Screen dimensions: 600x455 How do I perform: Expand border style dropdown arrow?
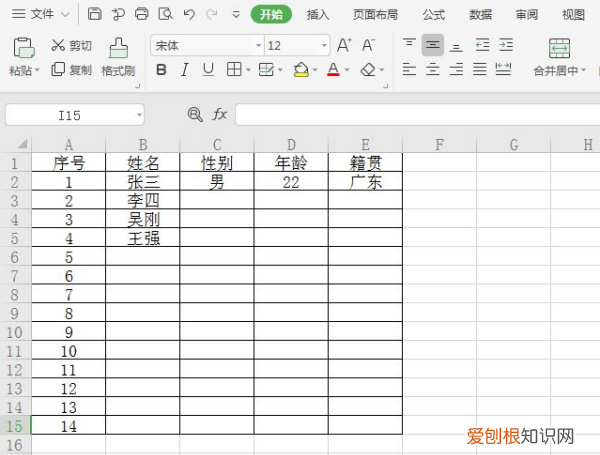pyautogui.click(x=248, y=70)
